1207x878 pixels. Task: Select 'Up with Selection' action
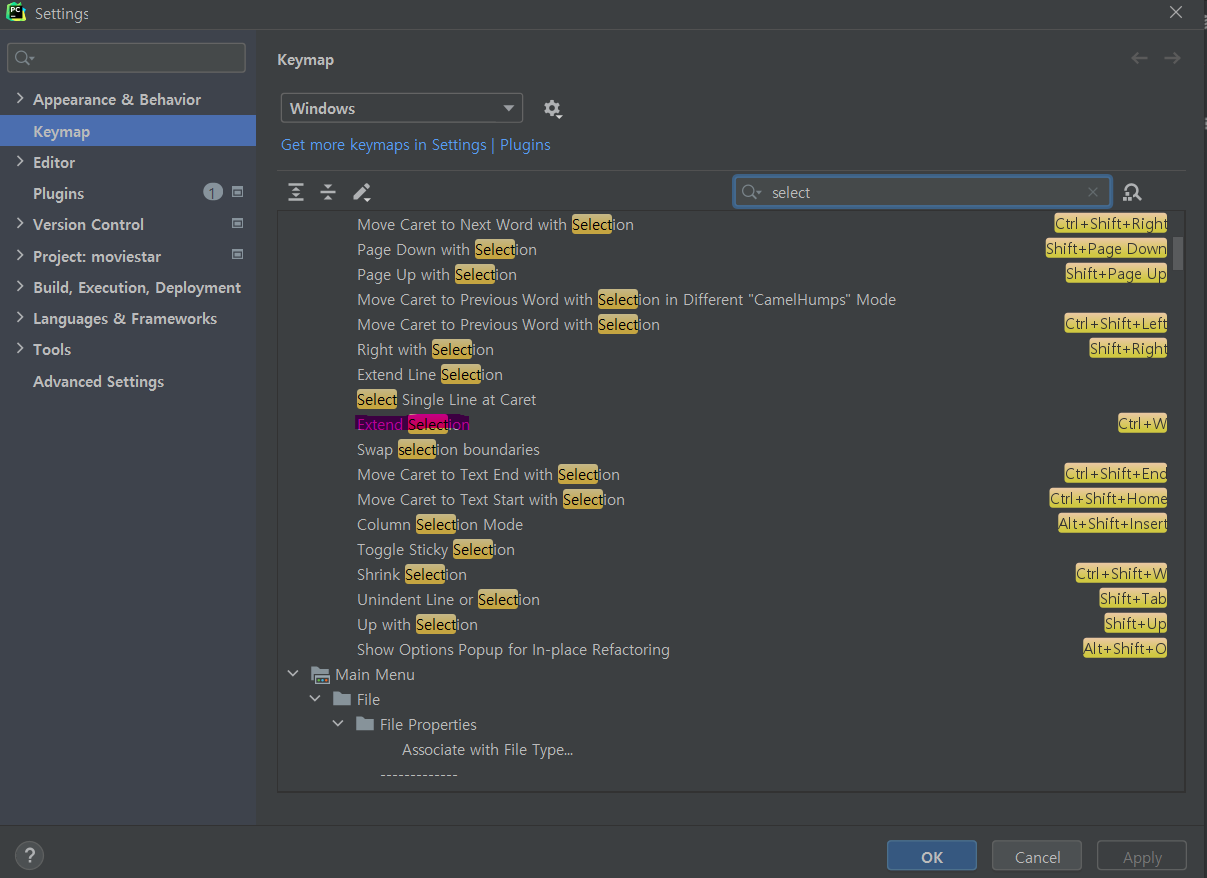pos(417,625)
